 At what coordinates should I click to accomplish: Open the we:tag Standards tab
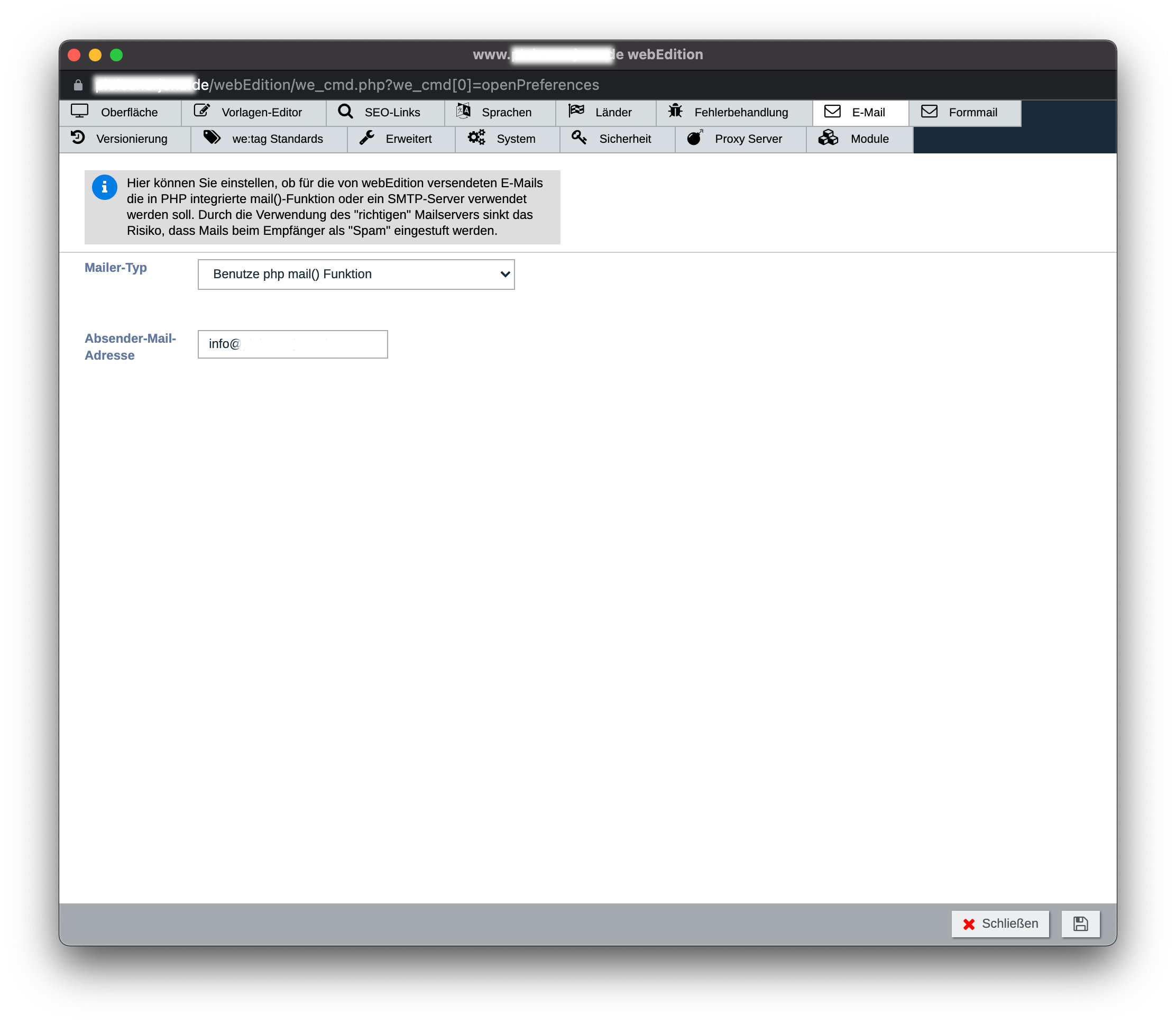point(269,139)
